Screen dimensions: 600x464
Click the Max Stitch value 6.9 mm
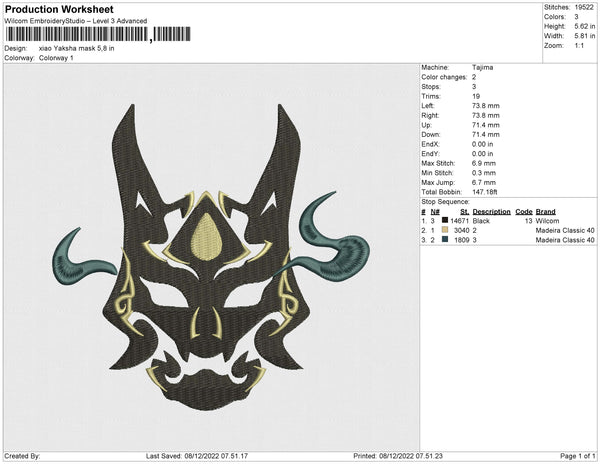pyautogui.click(x=484, y=163)
